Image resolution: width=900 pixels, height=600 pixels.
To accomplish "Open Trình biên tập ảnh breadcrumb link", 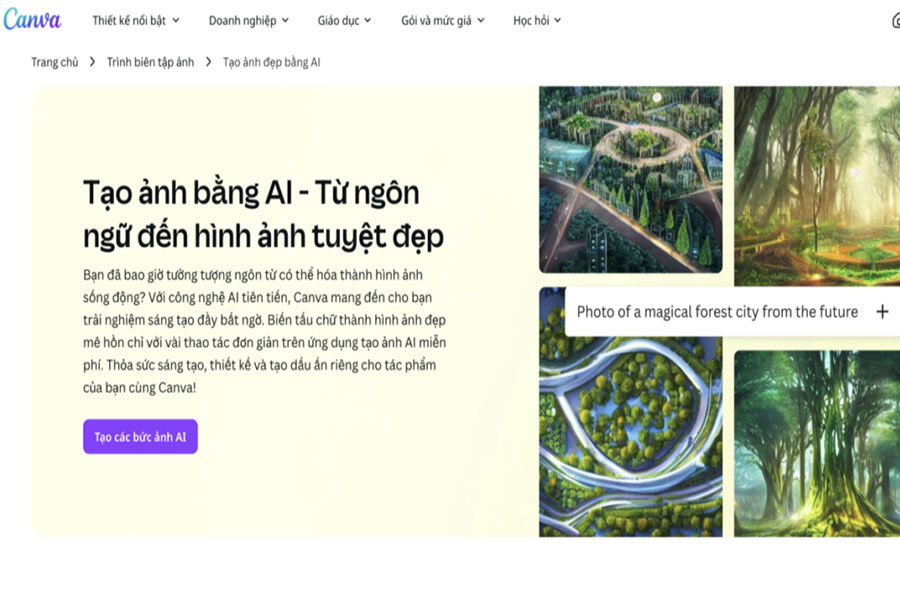I will (150, 62).
